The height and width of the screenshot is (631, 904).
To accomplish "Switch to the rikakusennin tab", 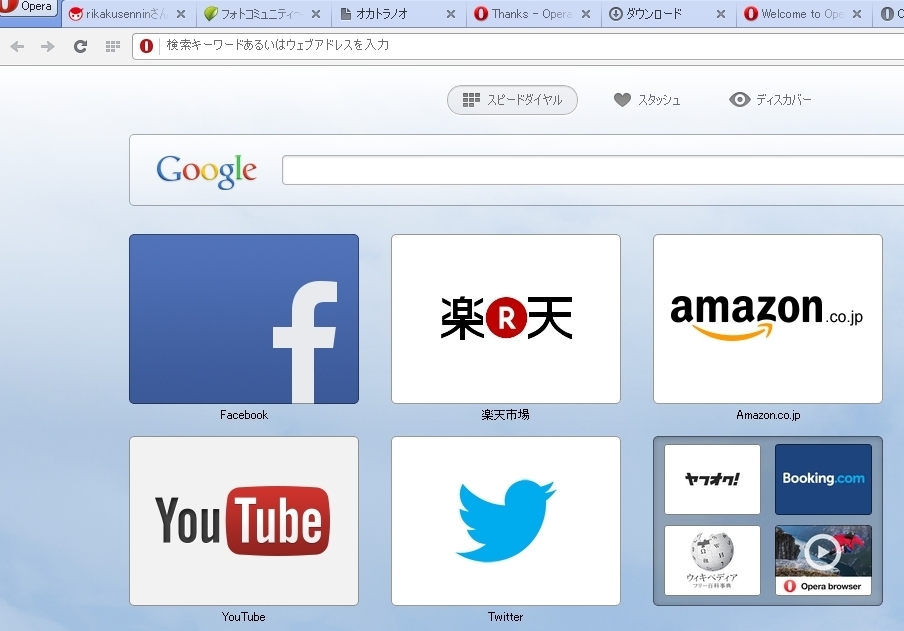I will click(128, 14).
